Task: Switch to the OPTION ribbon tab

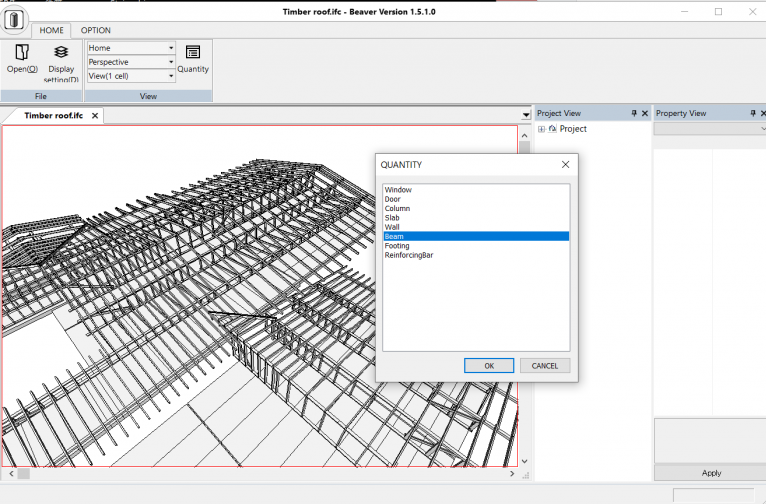Action: click(96, 31)
